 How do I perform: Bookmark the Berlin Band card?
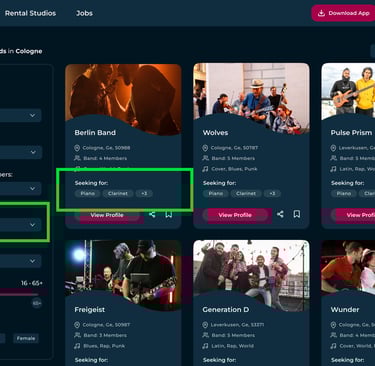[169, 214]
